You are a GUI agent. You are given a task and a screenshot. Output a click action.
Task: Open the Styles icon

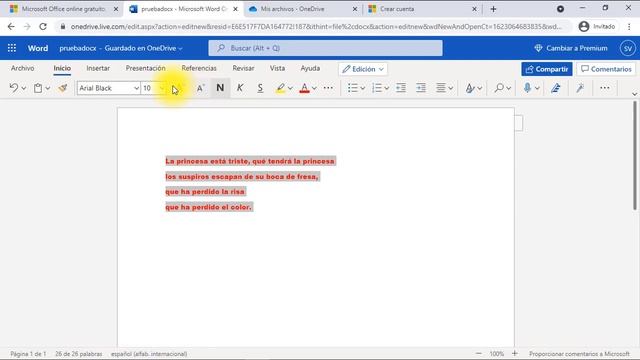click(470, 88)
